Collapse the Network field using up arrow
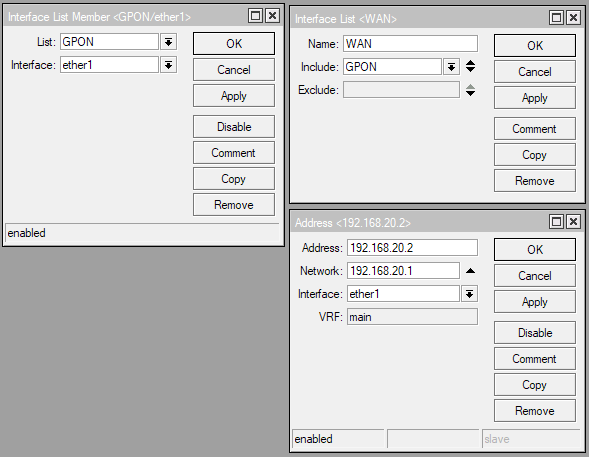The height and width of the screenshot is (457, 589). click(x=470, y=271)
